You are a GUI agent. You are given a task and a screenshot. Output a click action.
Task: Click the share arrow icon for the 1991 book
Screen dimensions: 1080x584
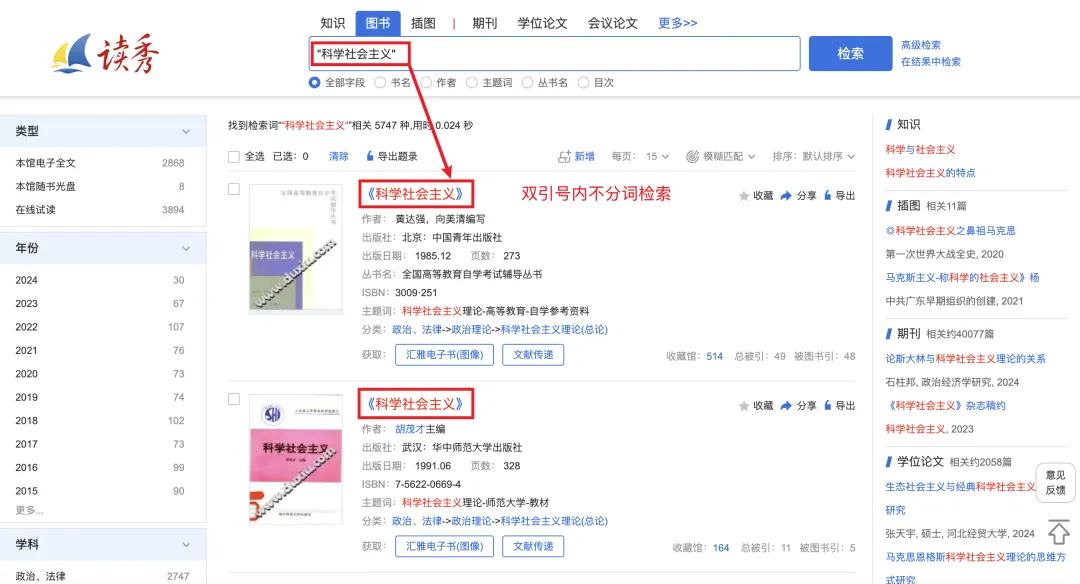click(786, 406)
